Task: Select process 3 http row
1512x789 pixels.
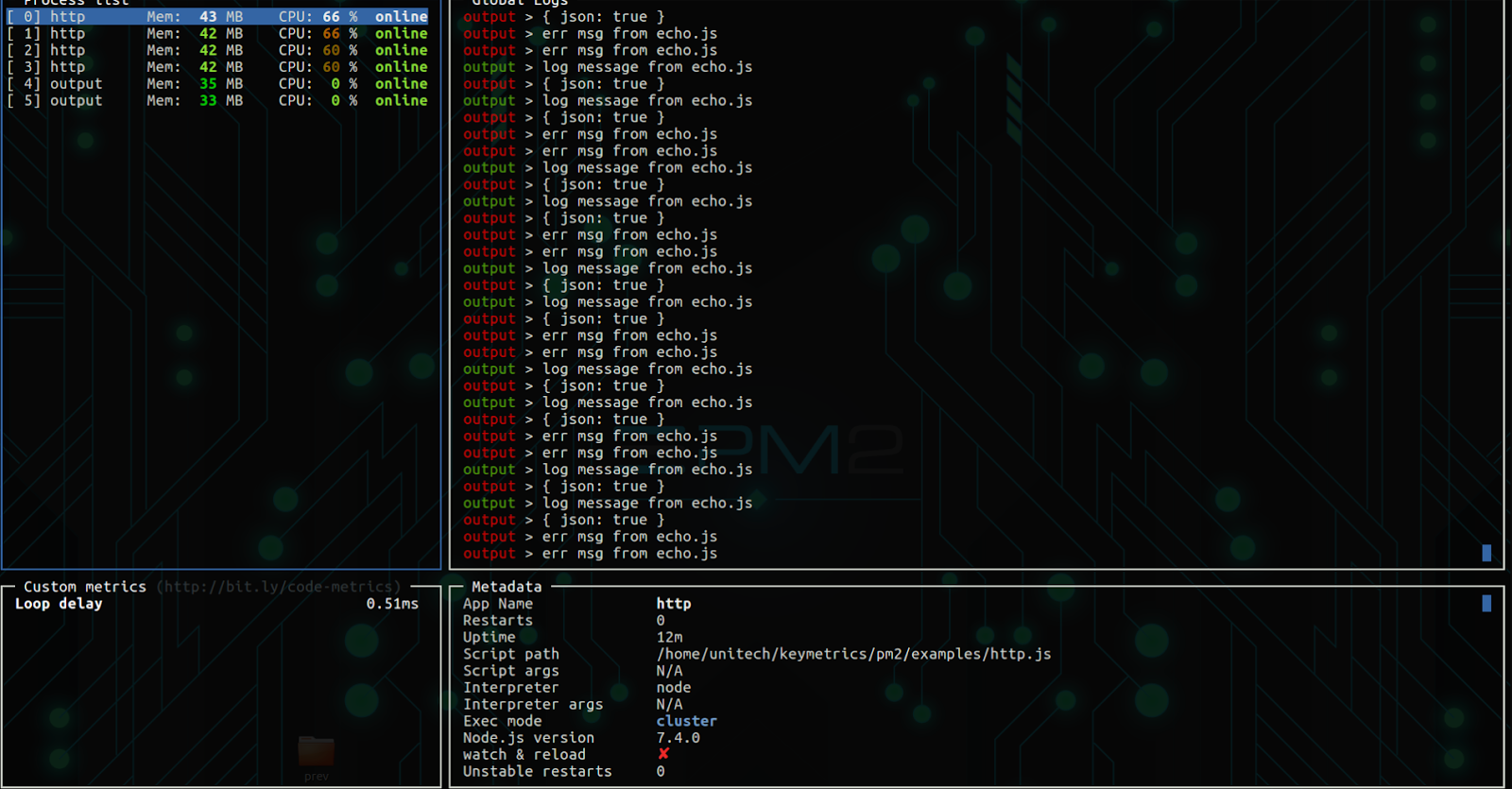Action: (x=217, y=67)
